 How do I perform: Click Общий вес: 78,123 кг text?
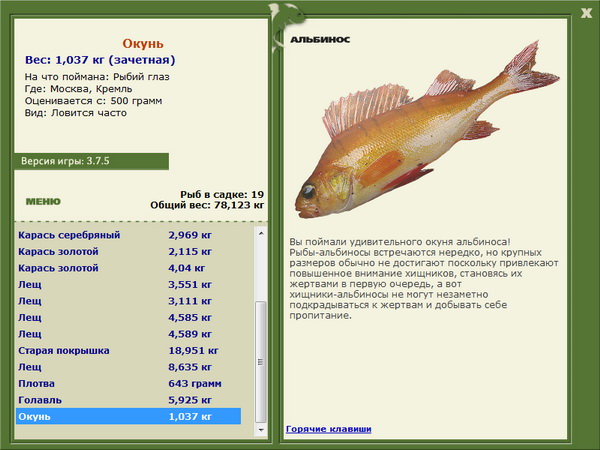pyautogui.click(x=207, y=205)
